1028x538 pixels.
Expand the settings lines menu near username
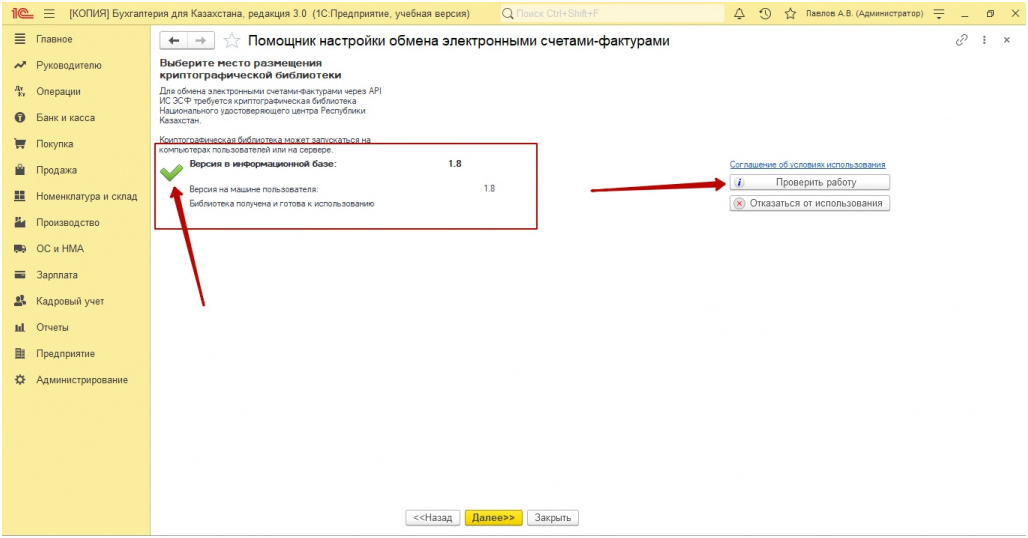[x=939, y=13]
